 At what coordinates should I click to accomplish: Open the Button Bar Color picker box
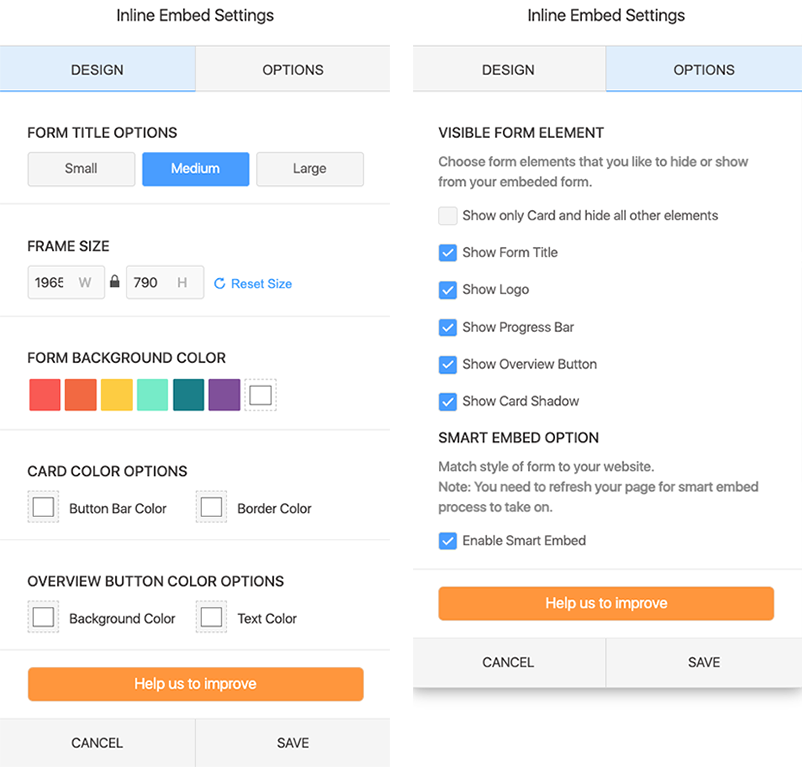pyautogui.click(x=43, y=508)
